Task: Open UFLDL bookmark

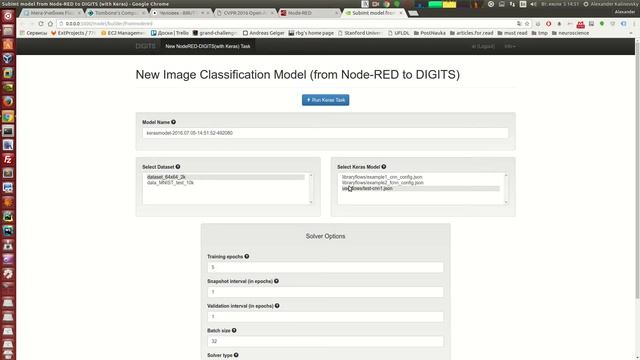Action: tap(399, 33)
